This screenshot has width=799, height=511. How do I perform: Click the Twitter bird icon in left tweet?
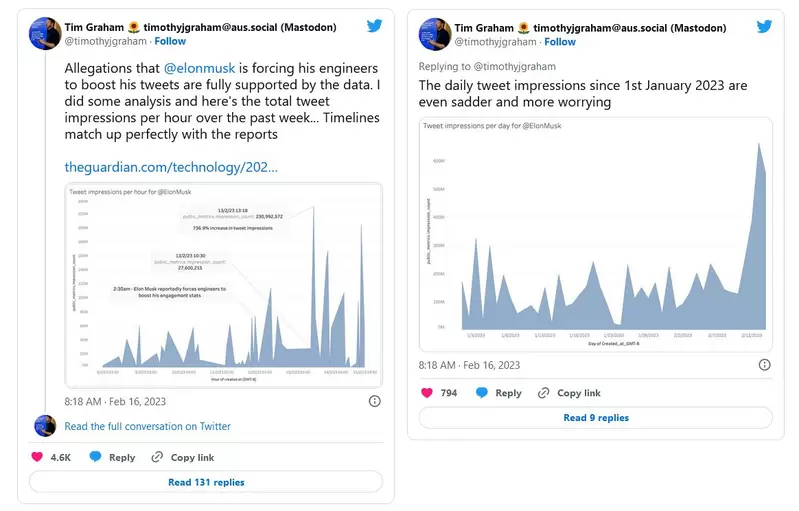click(375, 26)
